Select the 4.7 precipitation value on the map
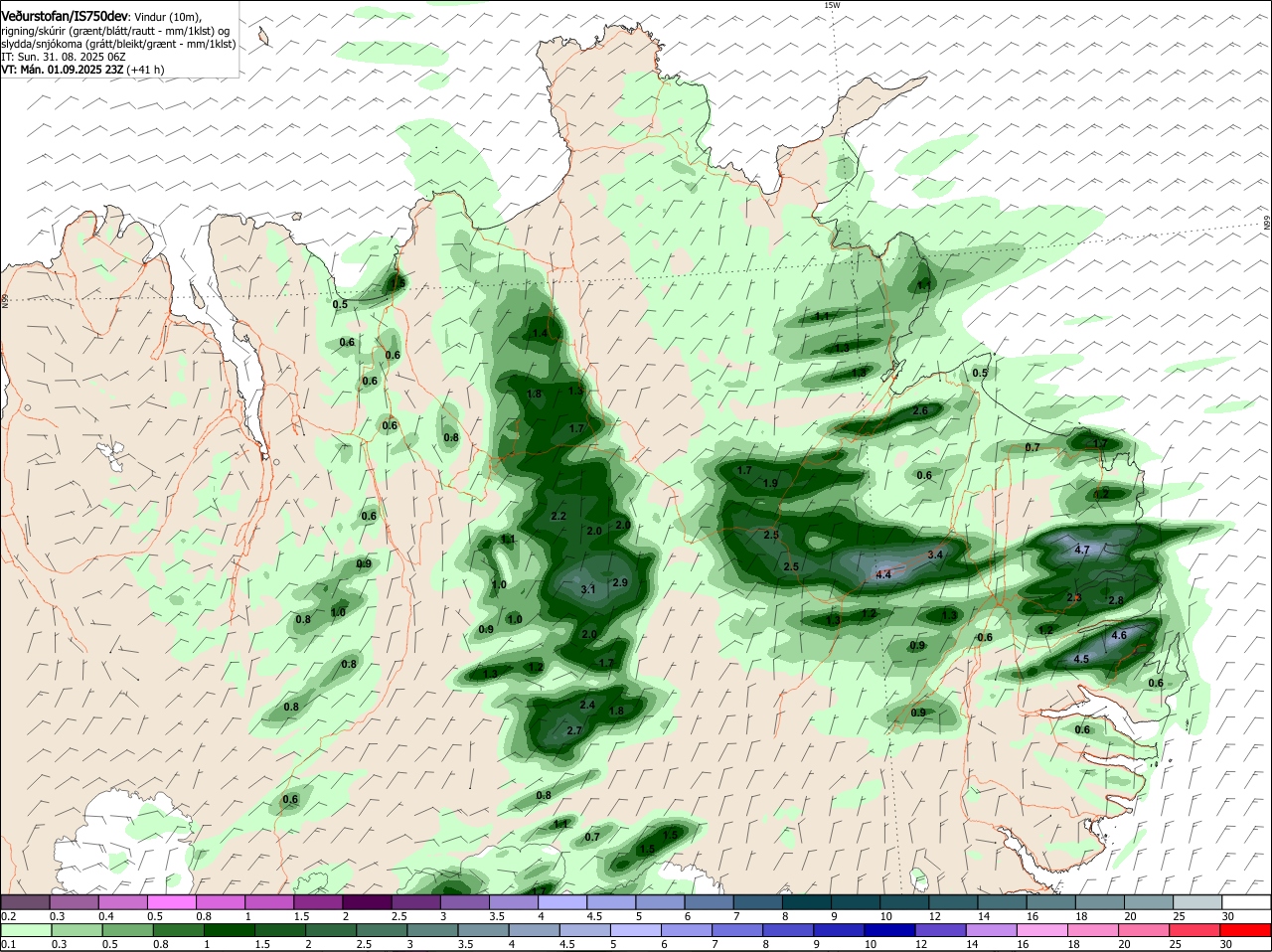 click(x=1083, y=550)
